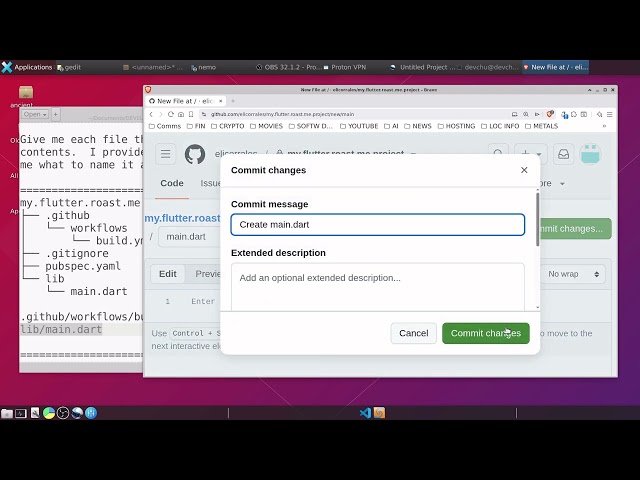The height and width of the screenshot is (480, 640).
Task: Switch to the Code tab
Action: 172,183
